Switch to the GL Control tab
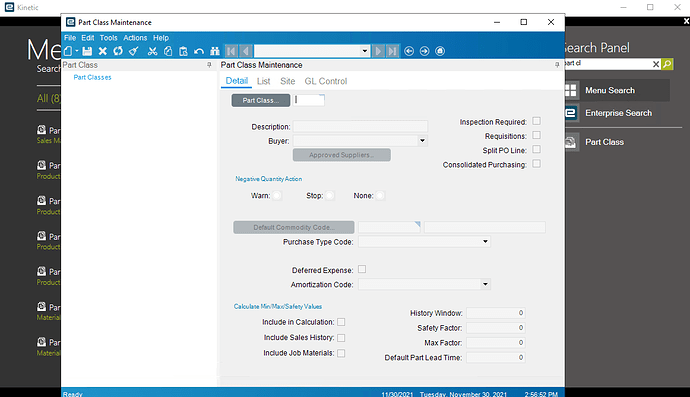 coord(326,81)
